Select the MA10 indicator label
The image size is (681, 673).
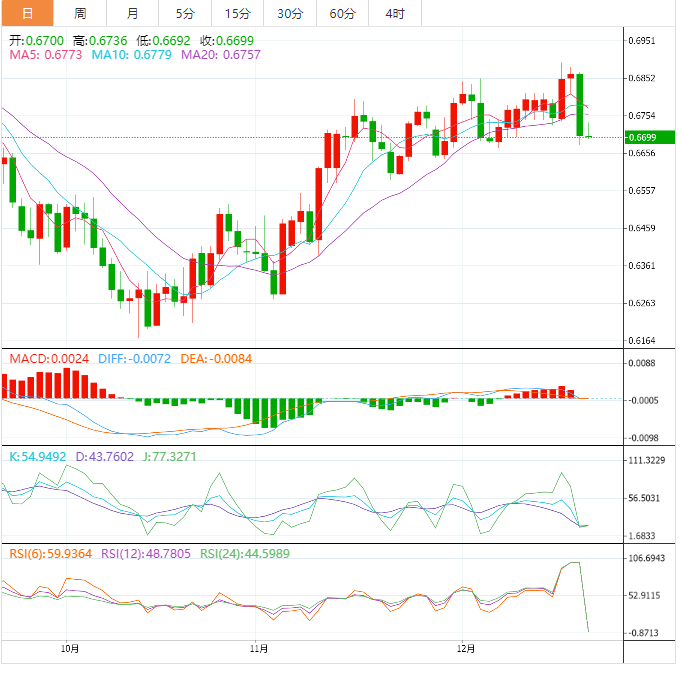(132, 55)
